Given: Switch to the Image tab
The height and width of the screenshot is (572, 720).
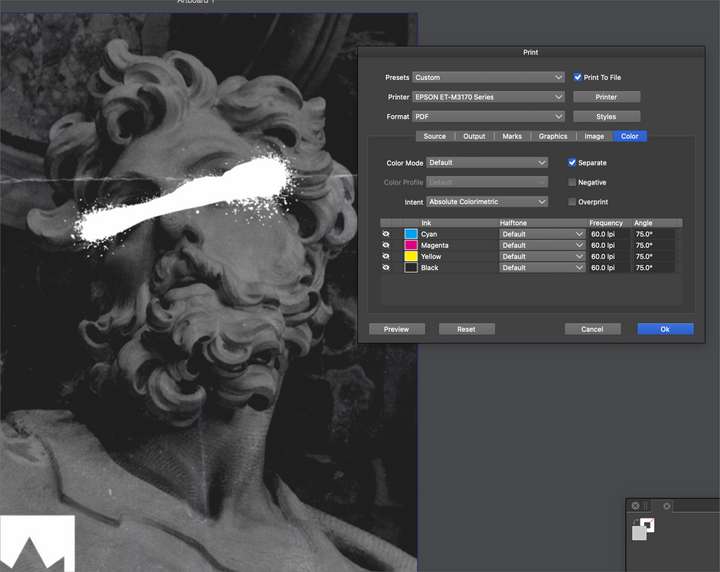Looking at the screenshot, I should pyautogui.click(x=594, y=136).
